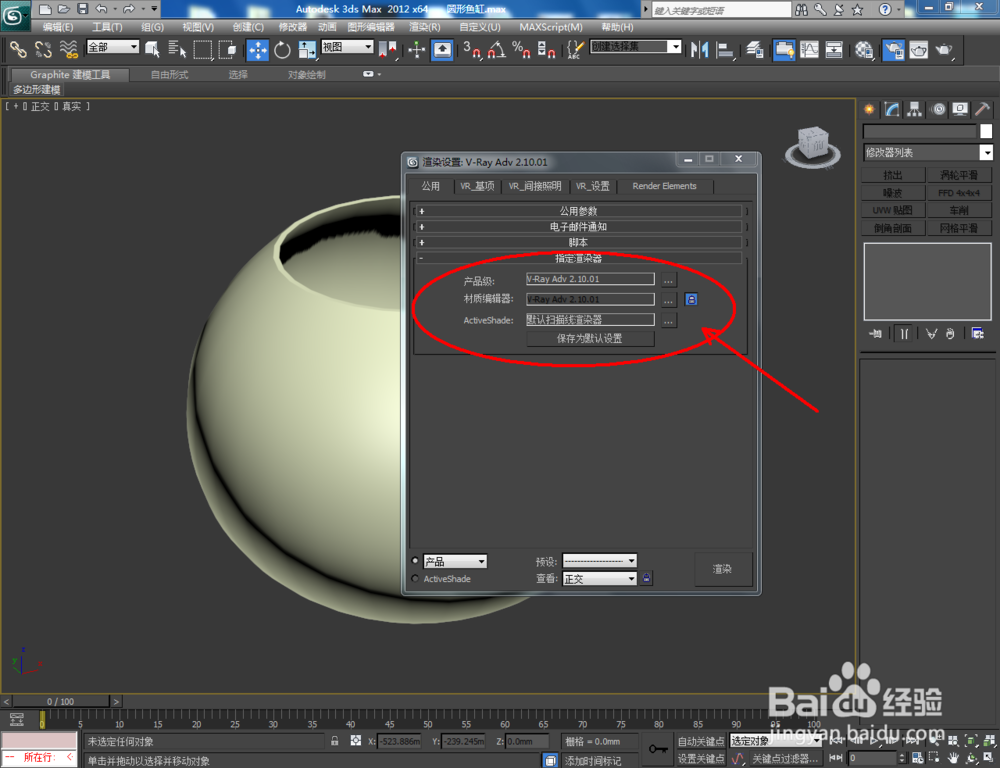Switch to Hierarchy panel icon
Viewport: 1000px width, 768px height.
tap(915, 110)
